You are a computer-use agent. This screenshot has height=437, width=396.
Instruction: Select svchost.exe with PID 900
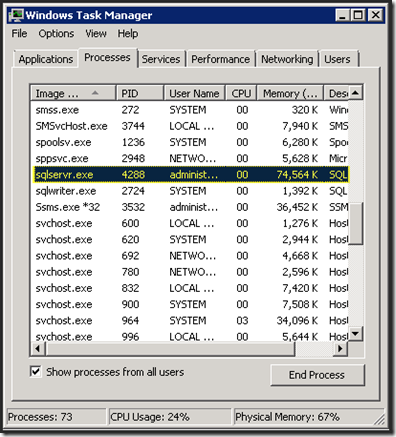(189, 304)
